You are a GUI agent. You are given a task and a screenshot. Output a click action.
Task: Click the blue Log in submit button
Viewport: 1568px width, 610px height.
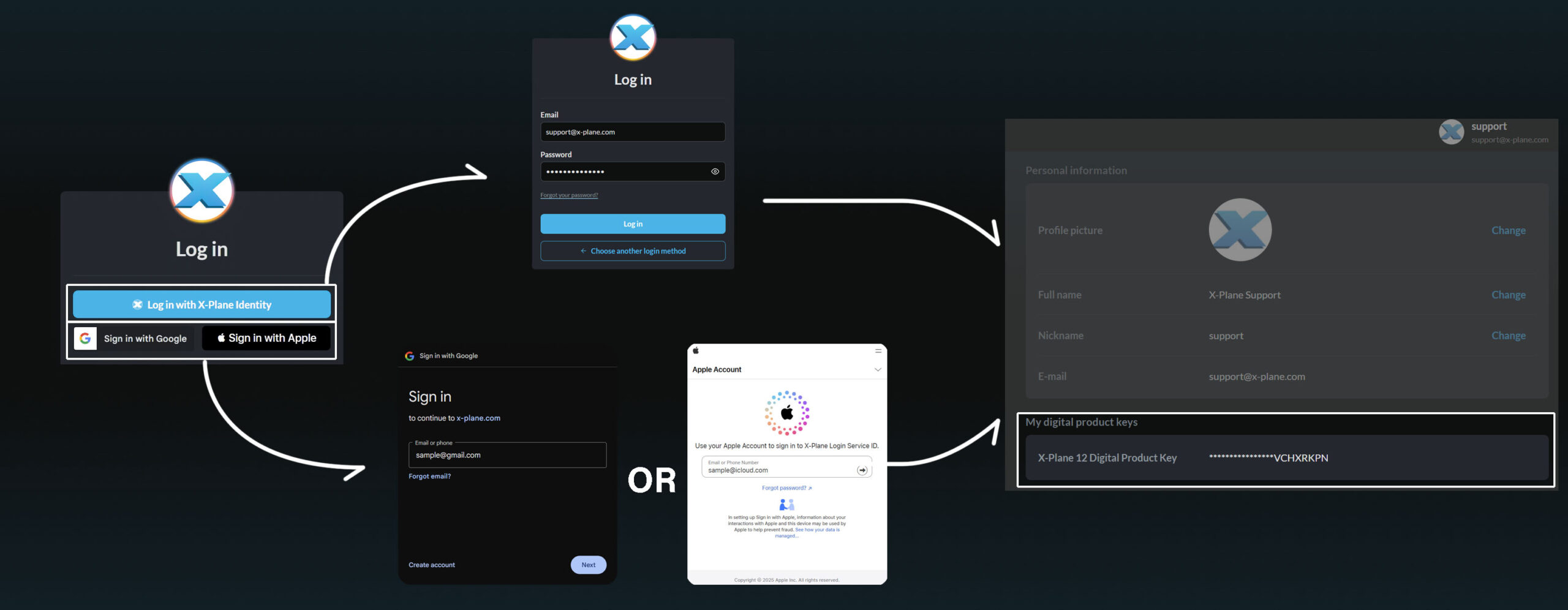pyautogui.click(x=633, y=224)
